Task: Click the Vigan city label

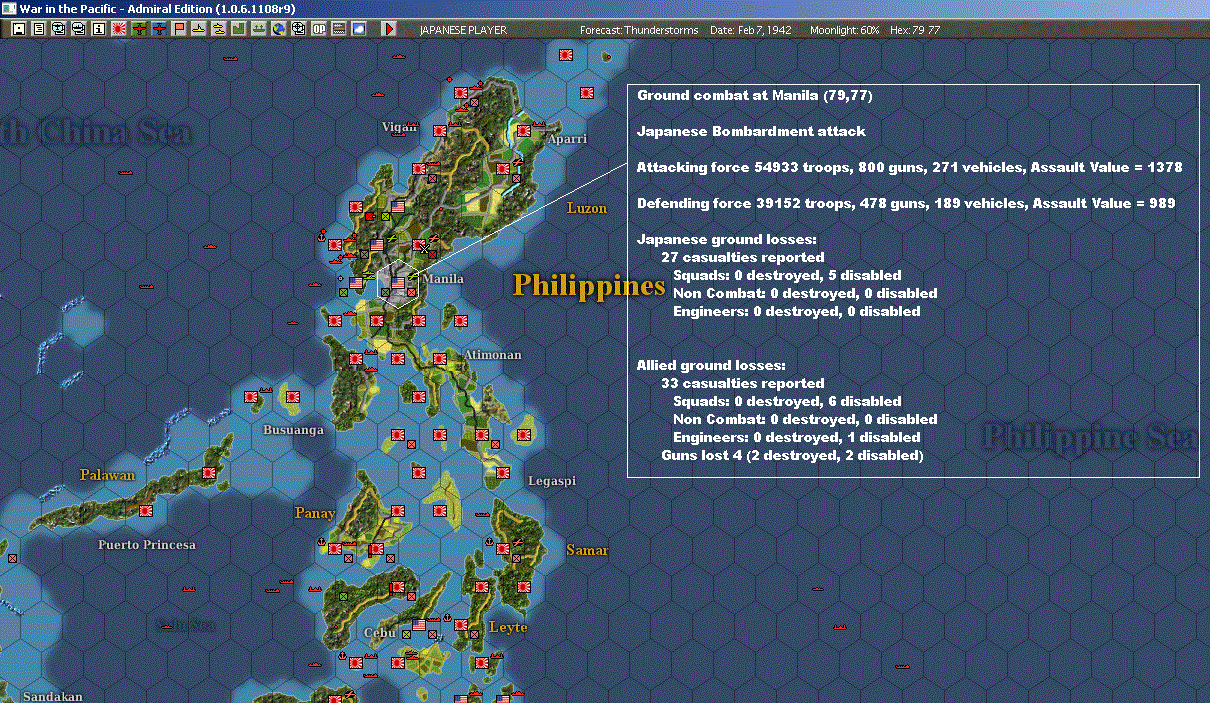Action: point(400,127)
